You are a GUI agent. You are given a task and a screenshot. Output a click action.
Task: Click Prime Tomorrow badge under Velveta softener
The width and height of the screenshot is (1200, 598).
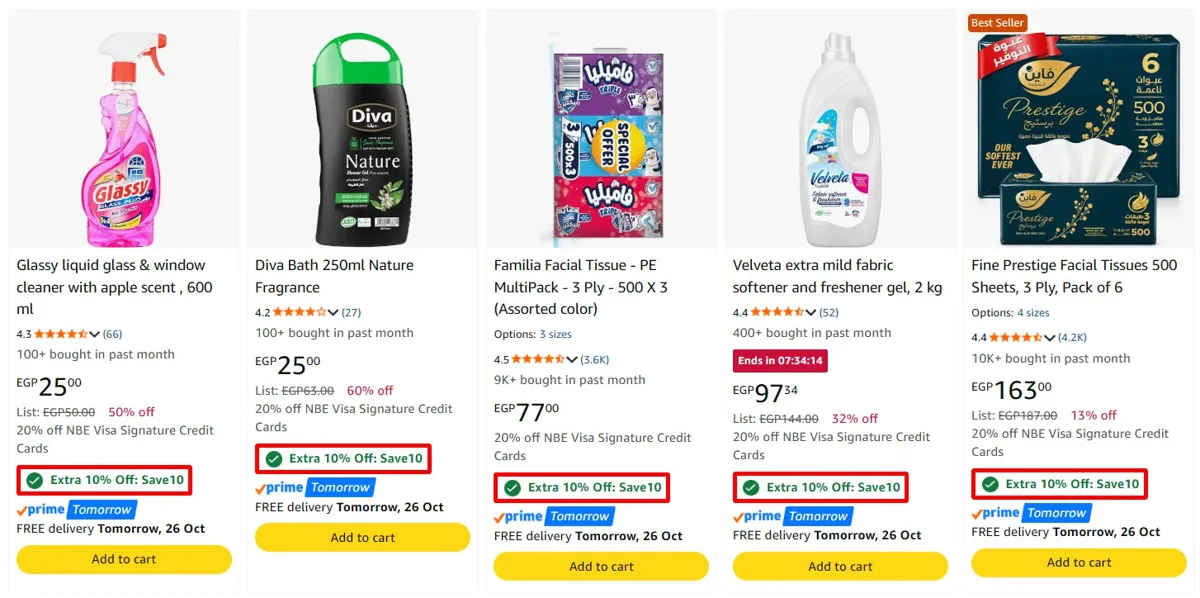click(x=792, y=517)
